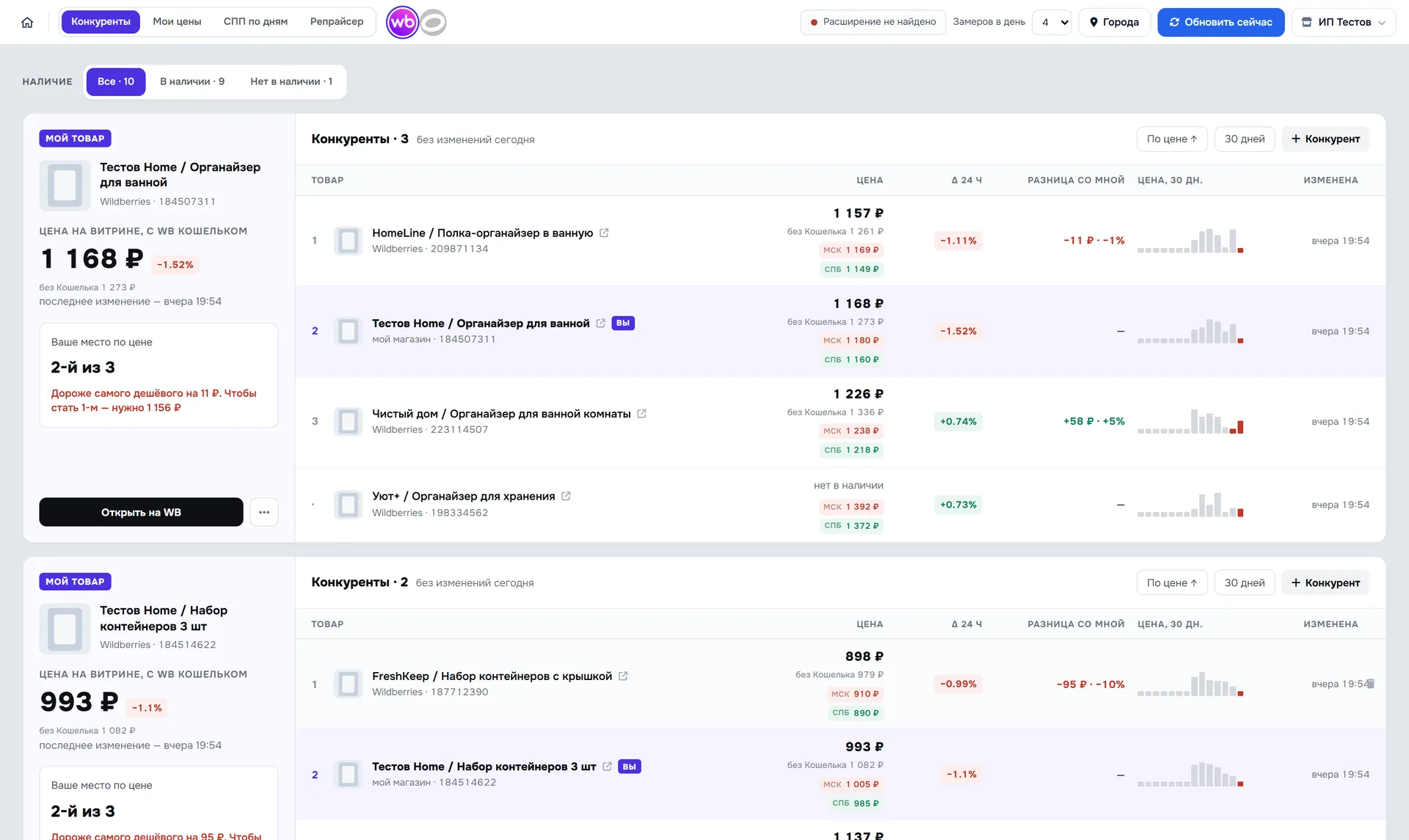Viewport: 1409px width, 840px height.
Task: Open external link for Уют+ Органайзер для хранения
Action: click(566, 496)
